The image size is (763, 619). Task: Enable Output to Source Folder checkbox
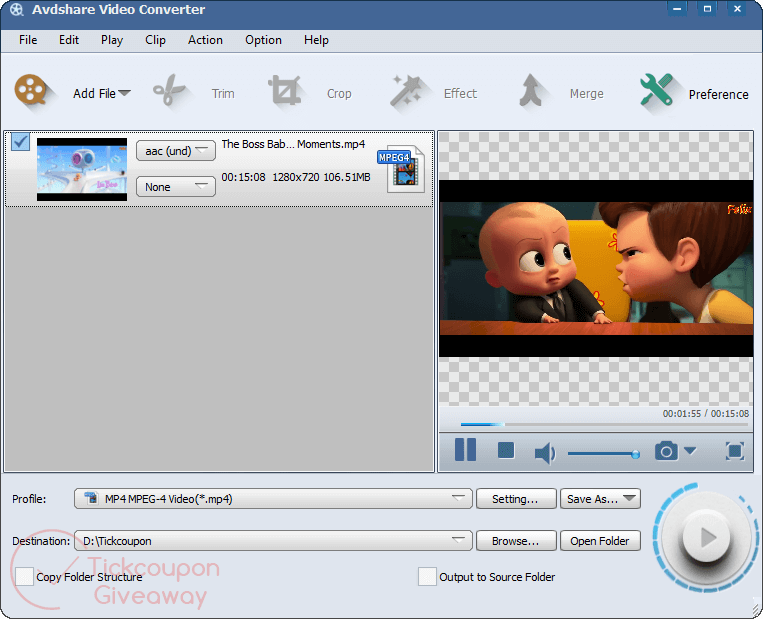427,577
